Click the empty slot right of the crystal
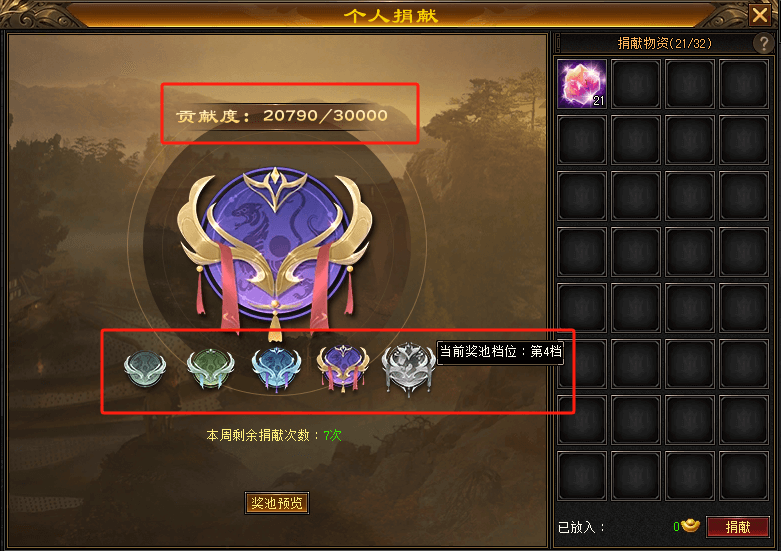The width and height of the screenshot is (781, 551). [x=636, y=84]
